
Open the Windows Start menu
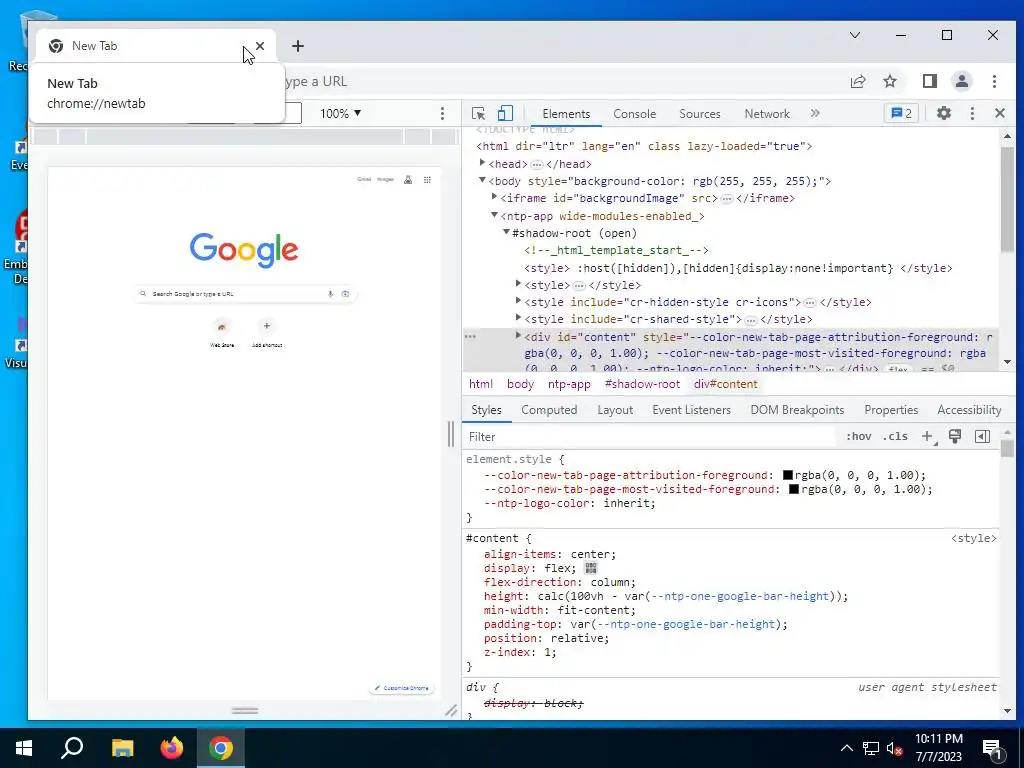(x=24, y=748)
